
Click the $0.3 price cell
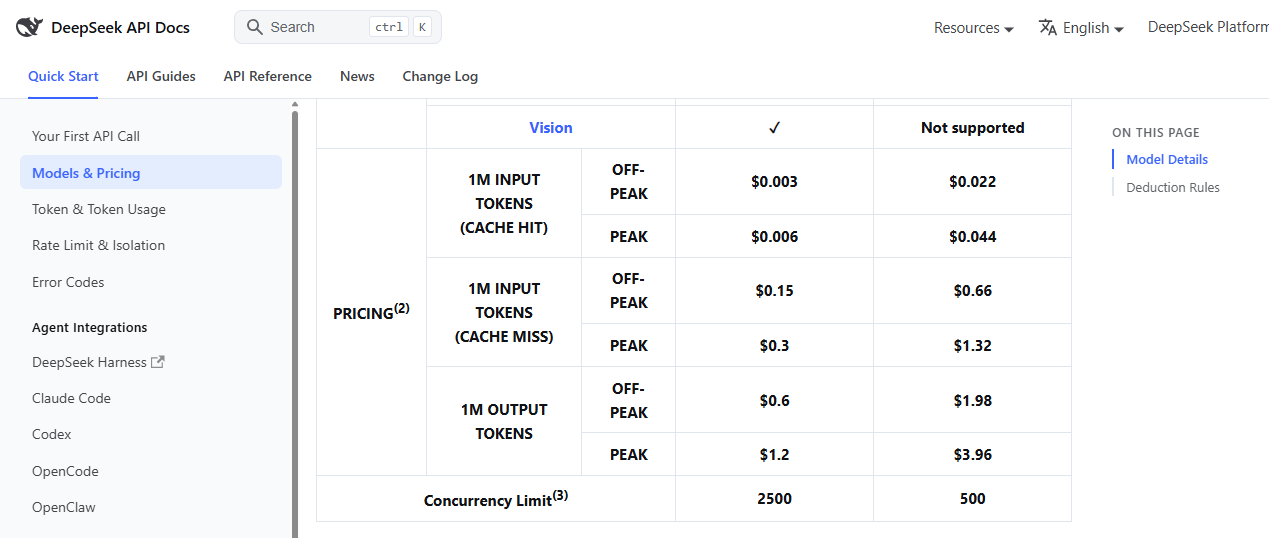pos(775,346)
